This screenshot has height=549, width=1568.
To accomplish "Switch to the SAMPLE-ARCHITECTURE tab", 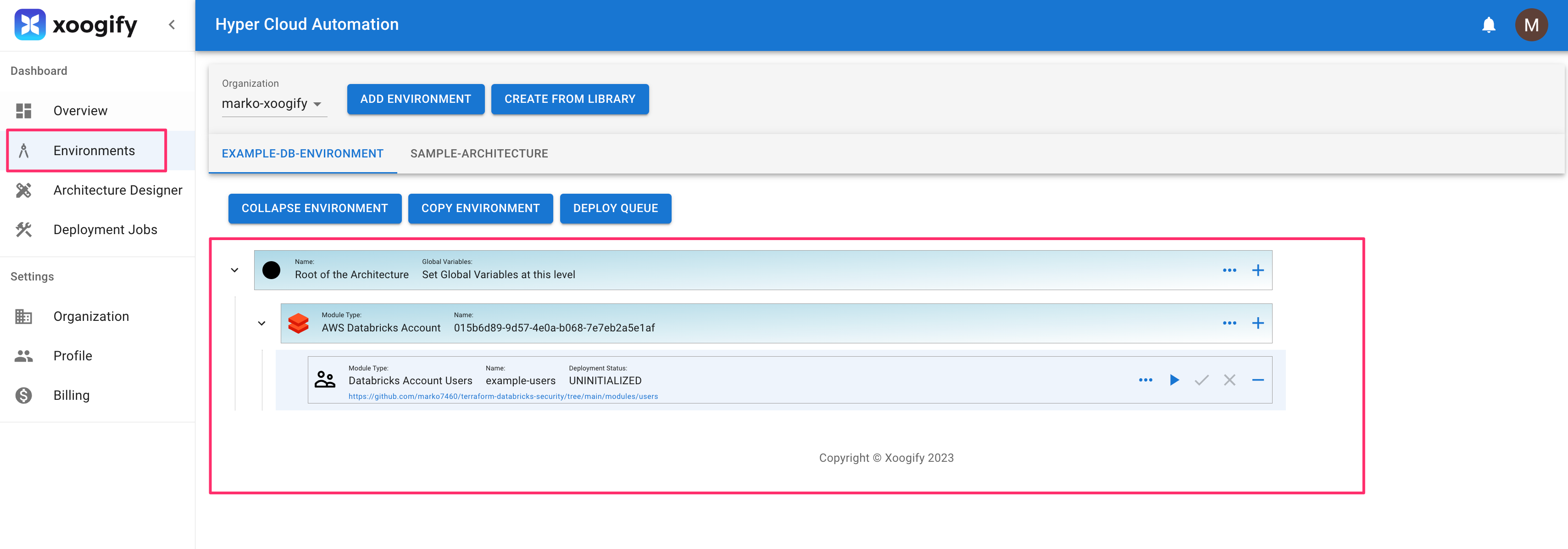I will pos(478,154).
